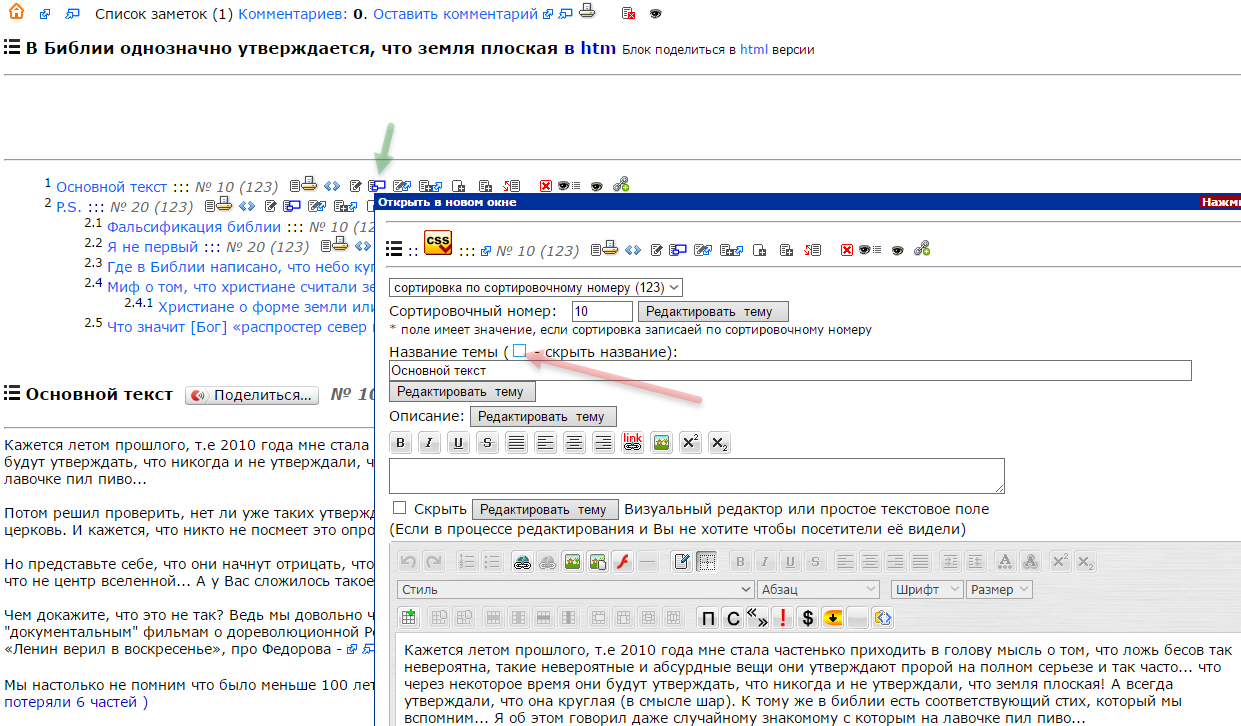Viewport: 1241px width, 726px height.
Task: Open the Шрифт font dropdown
Action: coord(927,590)
